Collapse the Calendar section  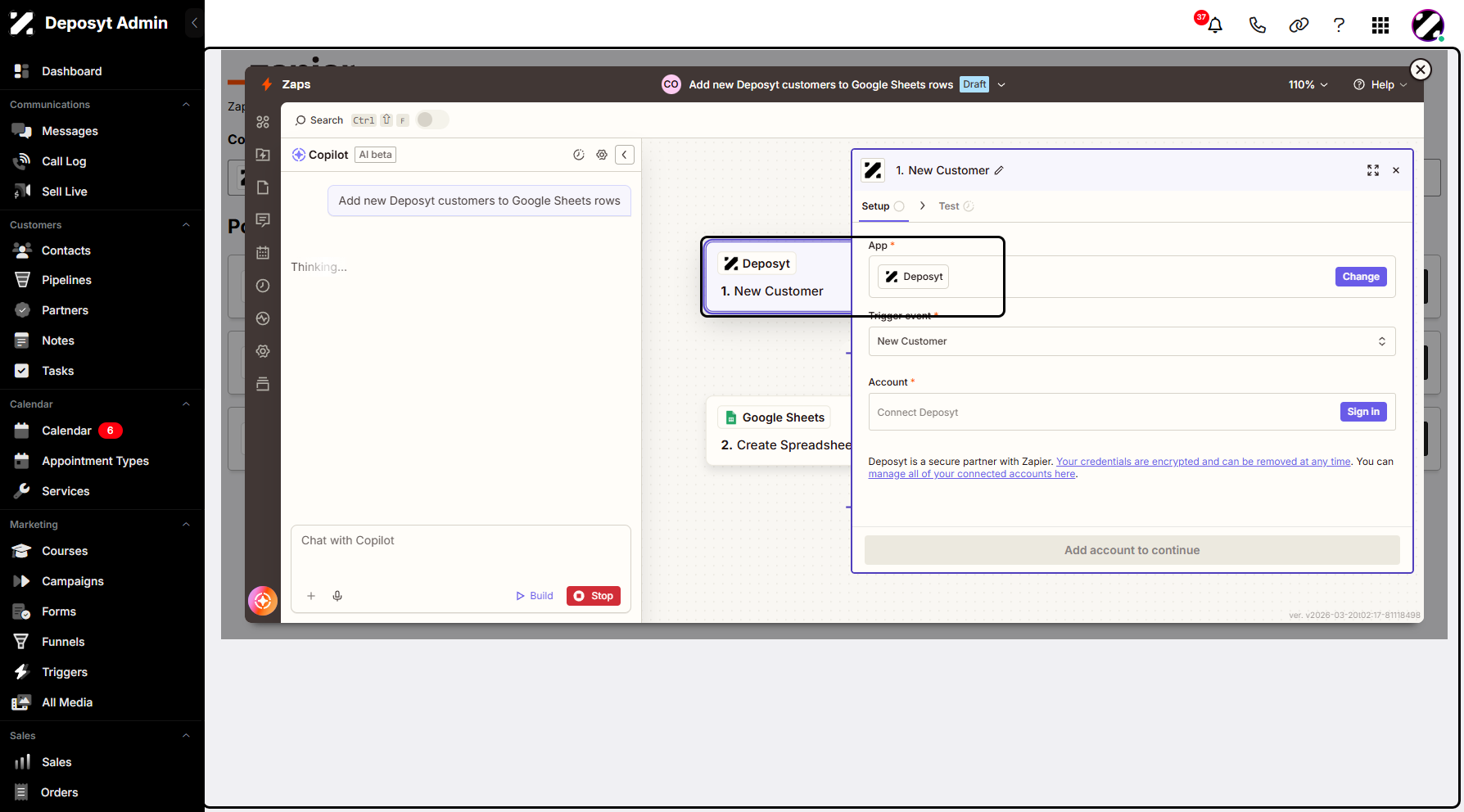click(x=186, y=404)
